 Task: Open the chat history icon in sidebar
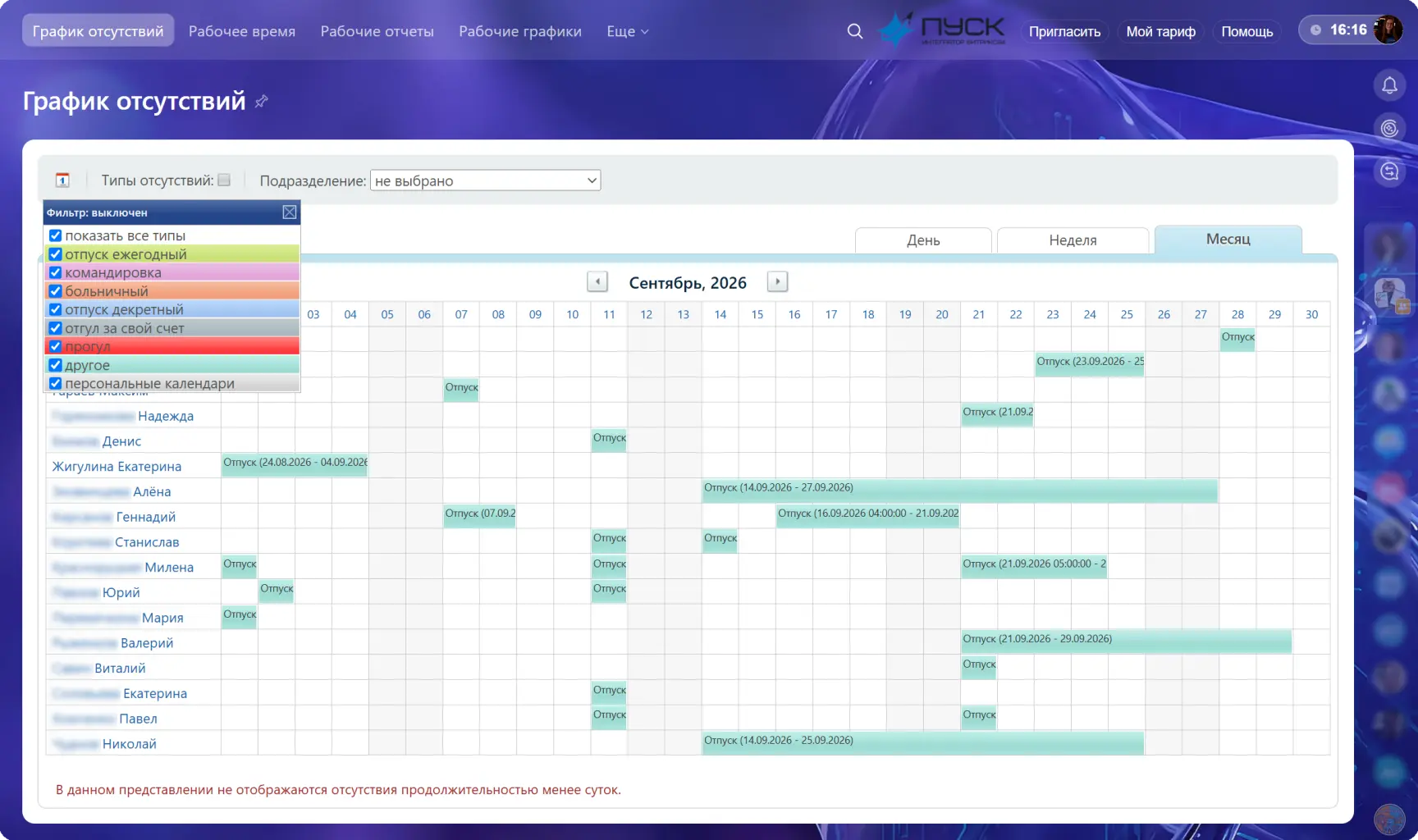1389,171
